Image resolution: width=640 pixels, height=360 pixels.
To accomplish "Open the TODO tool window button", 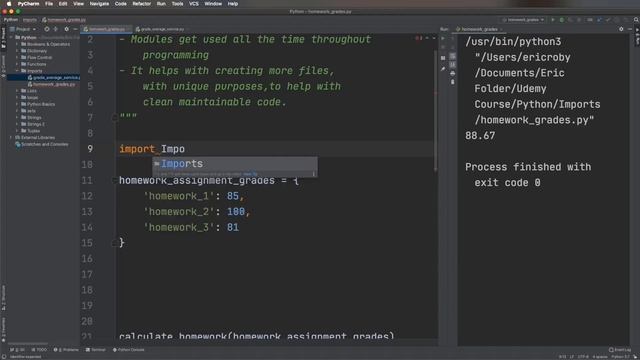I will 40,350.
